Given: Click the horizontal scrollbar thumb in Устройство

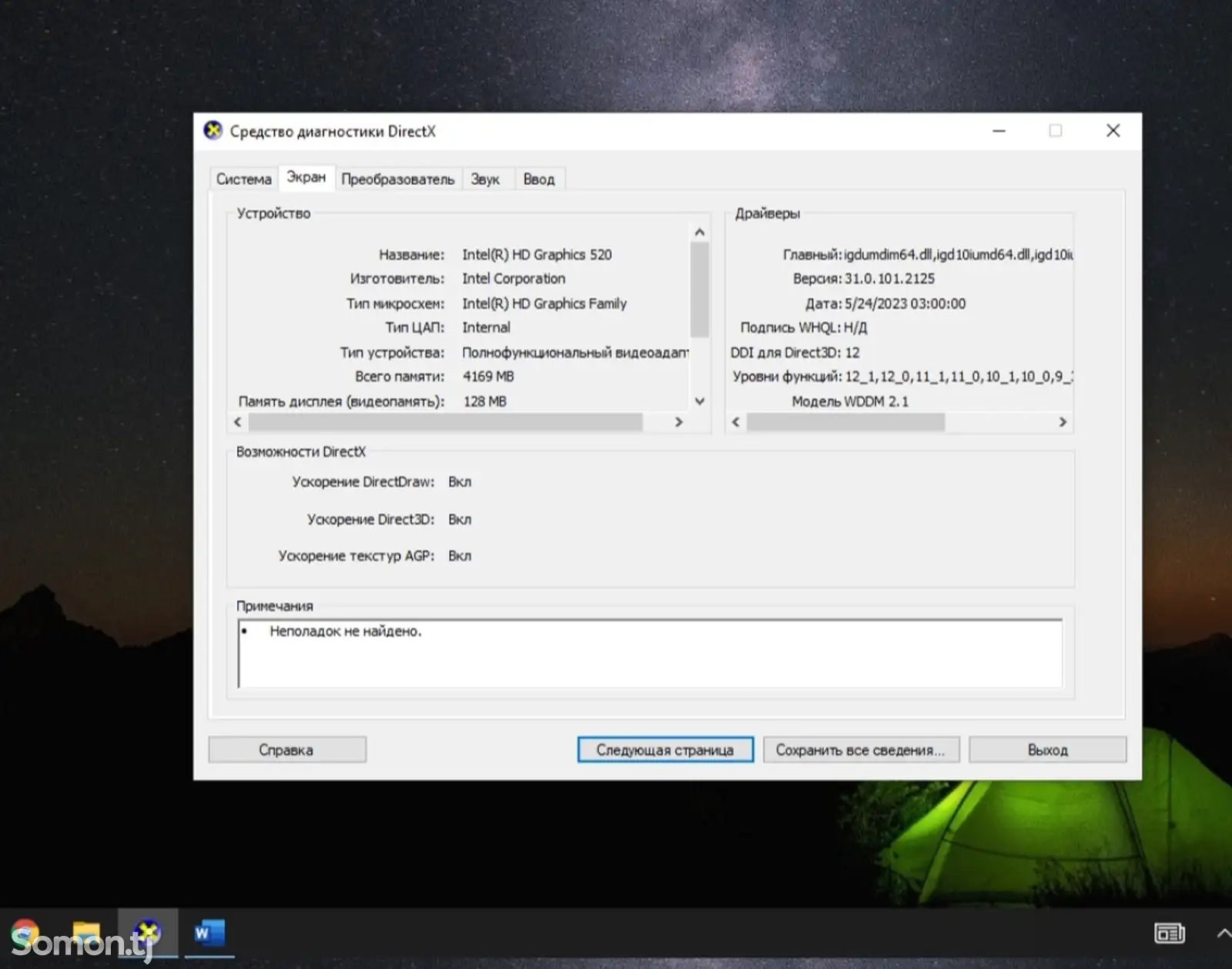Looking at the screenshot, I should [445, 421].
